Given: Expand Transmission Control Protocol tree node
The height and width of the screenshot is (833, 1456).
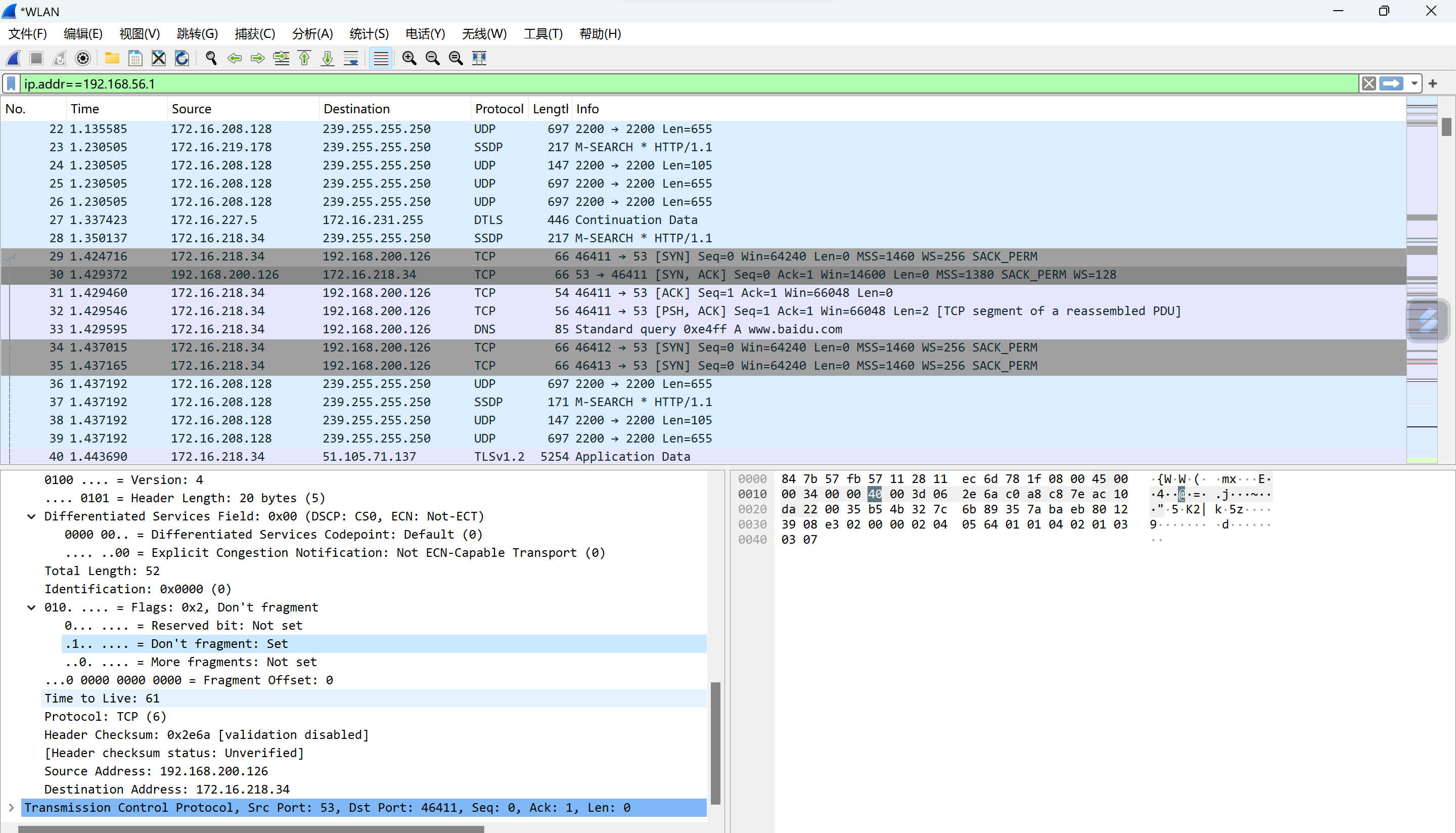Looking at the screenshot, I should 11,807.
